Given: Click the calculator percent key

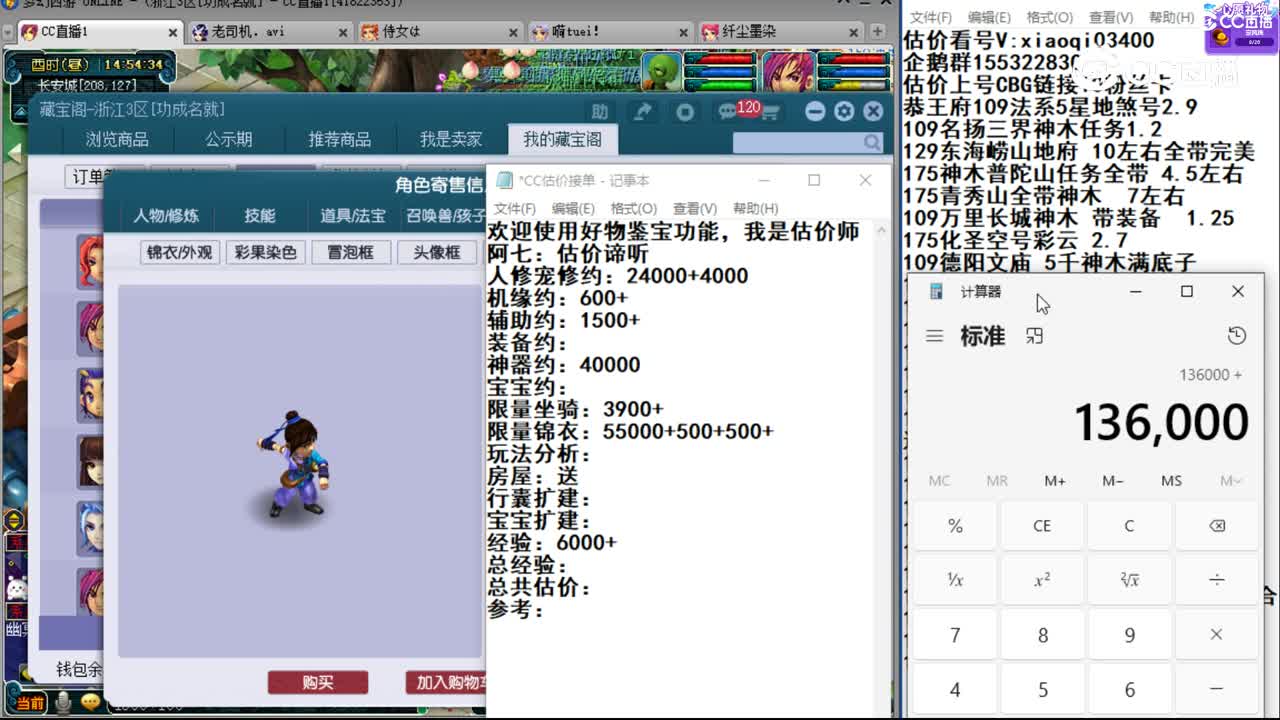Looking at the screenshot, I should [x=955, y=526].
